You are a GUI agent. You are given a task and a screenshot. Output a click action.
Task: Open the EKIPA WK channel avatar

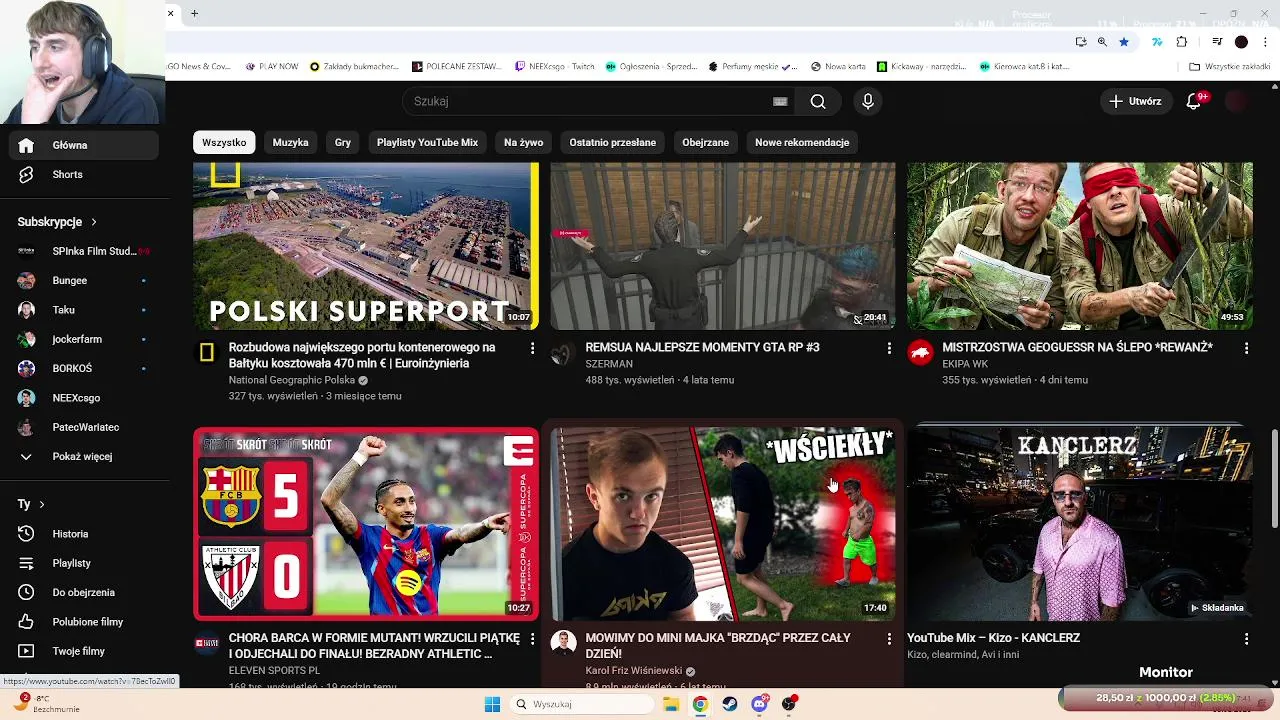point(920,352)
